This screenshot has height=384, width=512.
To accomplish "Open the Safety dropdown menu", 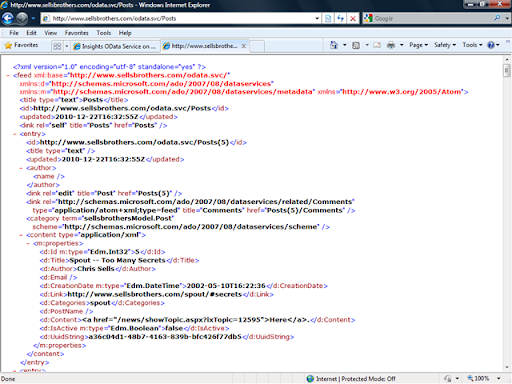I will point(445,45).
